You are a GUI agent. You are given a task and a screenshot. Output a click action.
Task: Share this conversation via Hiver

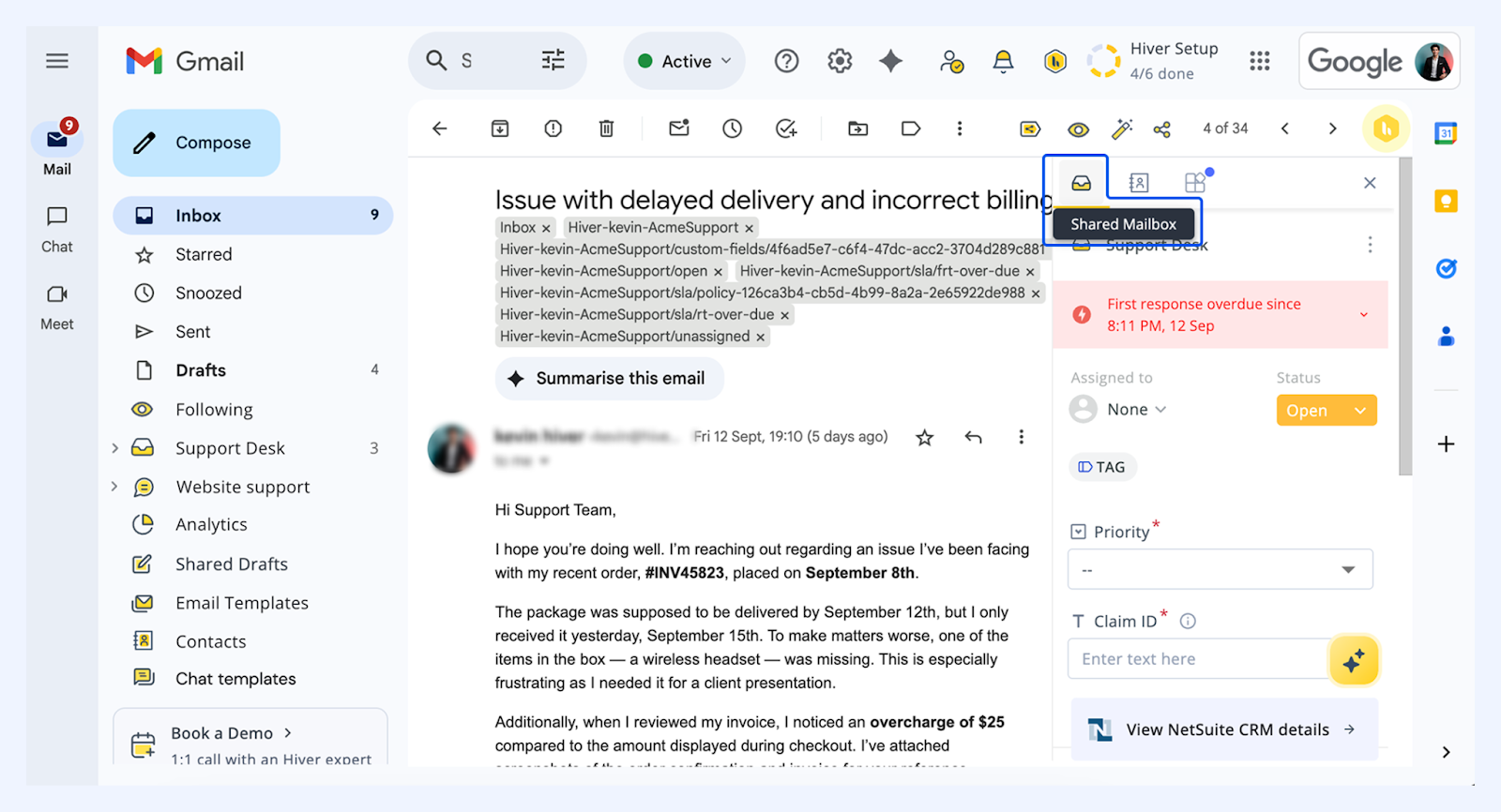tap(1162, 129)
